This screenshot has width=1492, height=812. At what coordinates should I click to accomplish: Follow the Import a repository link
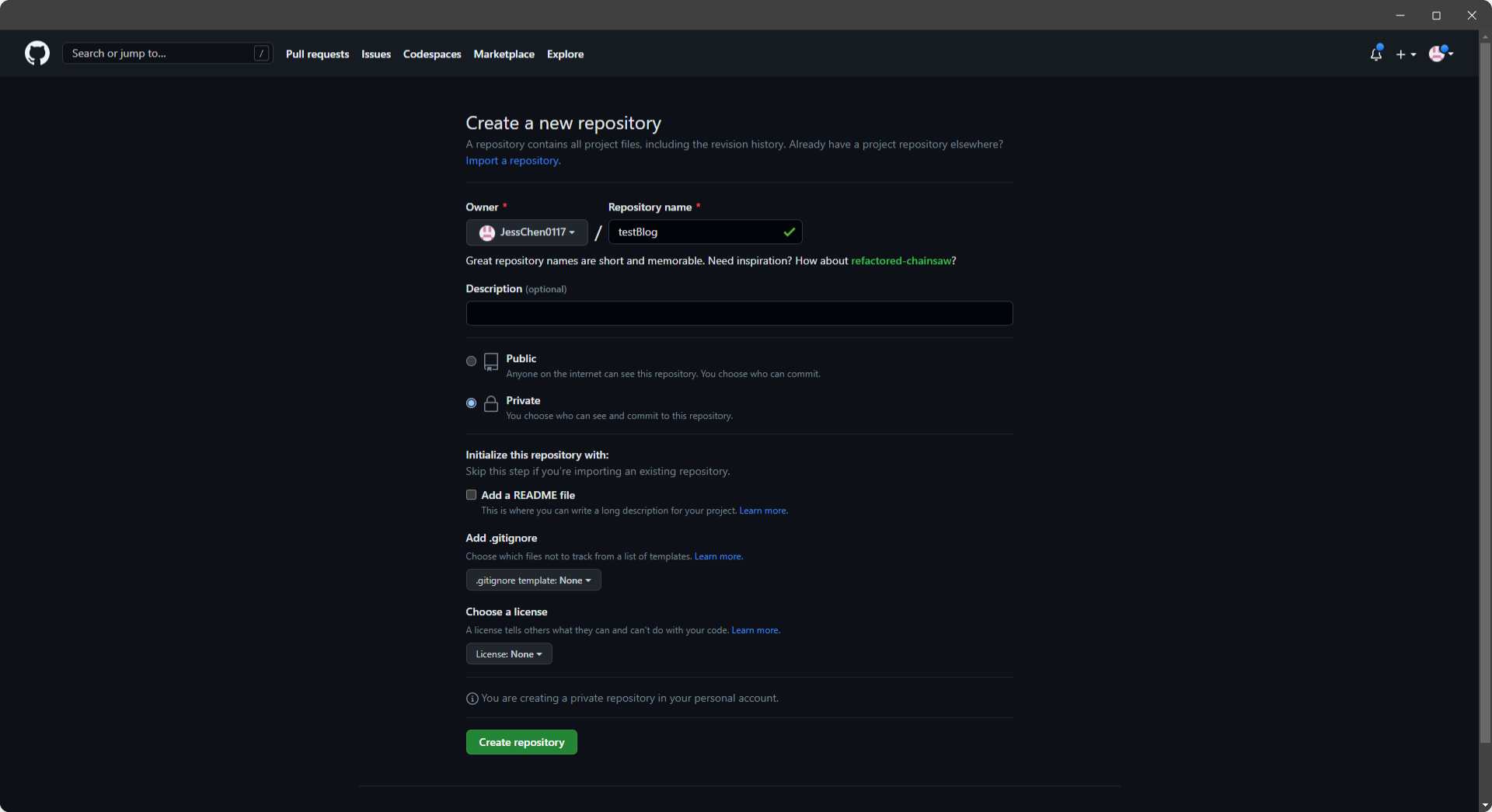tap(513, 161)
